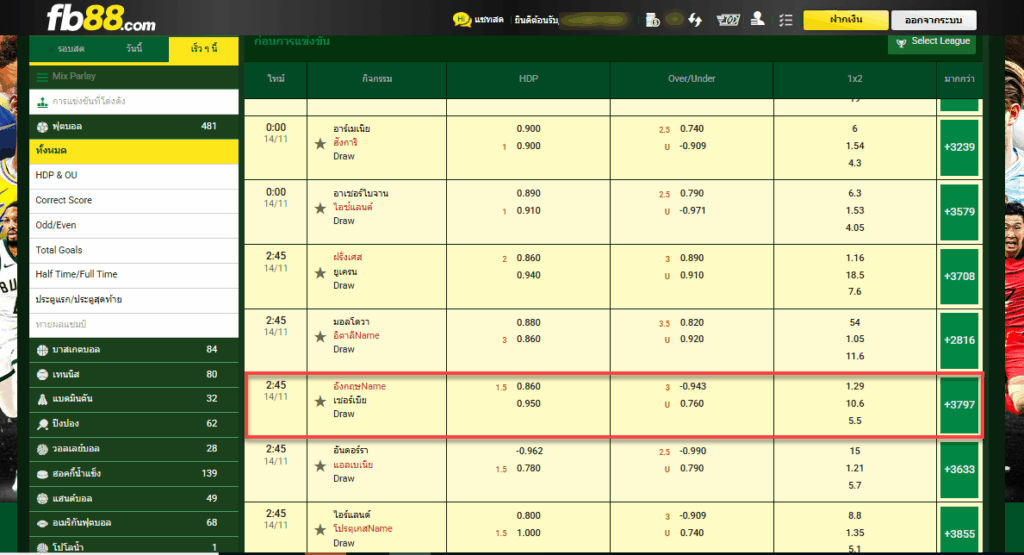The height and width of the screenshot is (555, 1024).
Task: Select the Total Goals menu item
Action: click(134, 250)
